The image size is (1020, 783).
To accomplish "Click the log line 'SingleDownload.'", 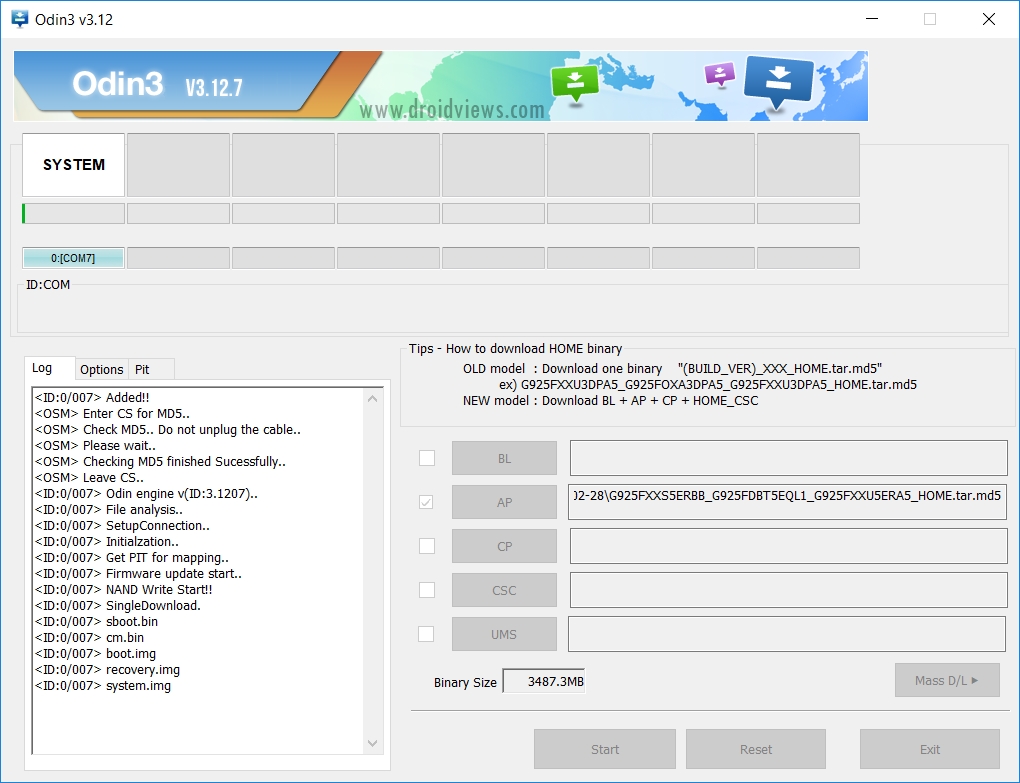I will [118, 605].
